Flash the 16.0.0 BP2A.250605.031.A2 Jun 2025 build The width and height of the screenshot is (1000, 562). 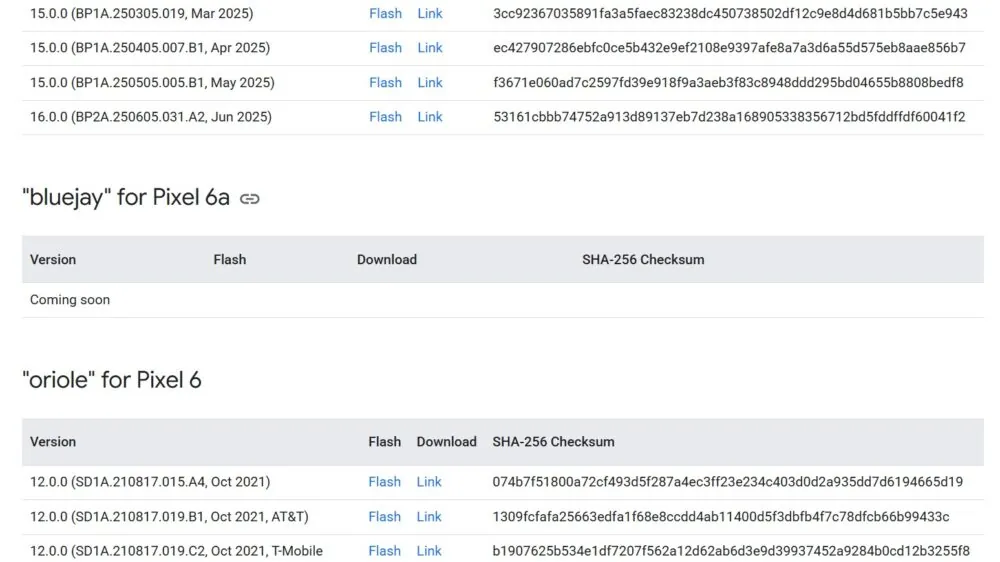[385, 117]
